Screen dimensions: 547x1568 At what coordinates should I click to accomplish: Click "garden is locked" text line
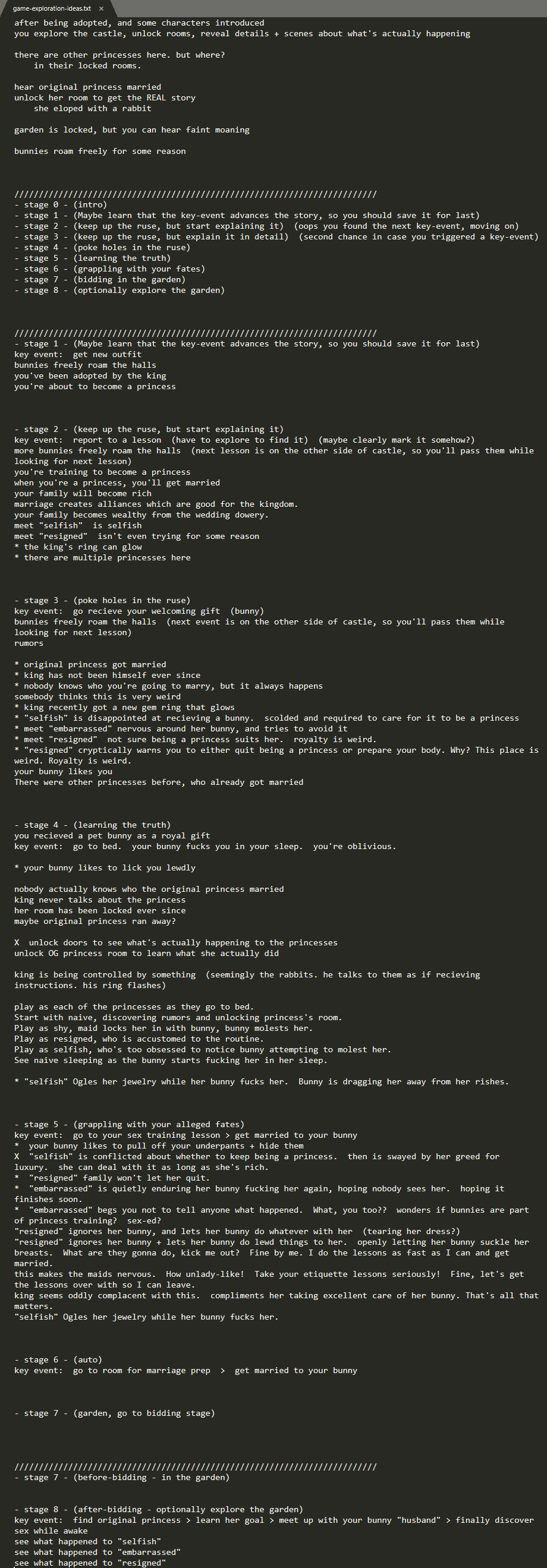[131, 130]
